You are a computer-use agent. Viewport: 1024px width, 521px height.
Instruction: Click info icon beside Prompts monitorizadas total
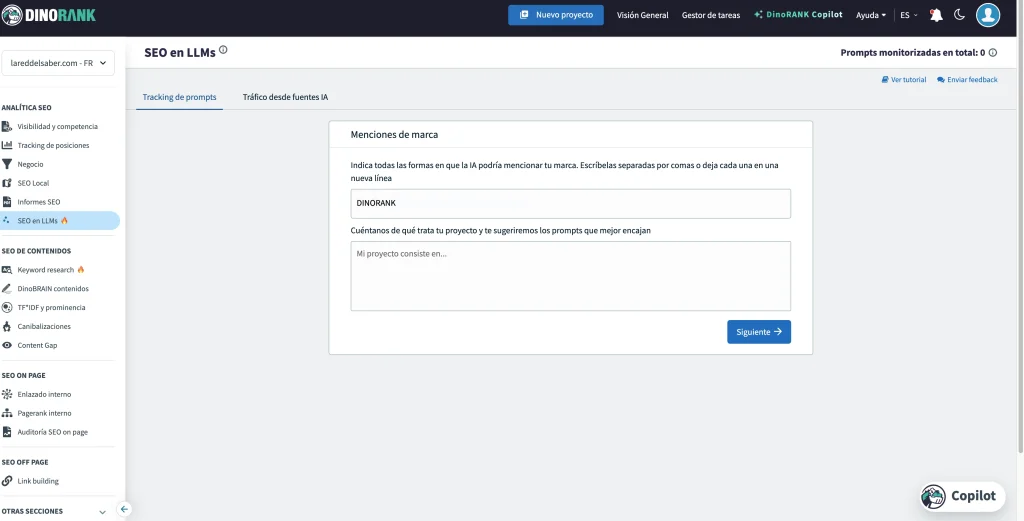coord(993,52)
